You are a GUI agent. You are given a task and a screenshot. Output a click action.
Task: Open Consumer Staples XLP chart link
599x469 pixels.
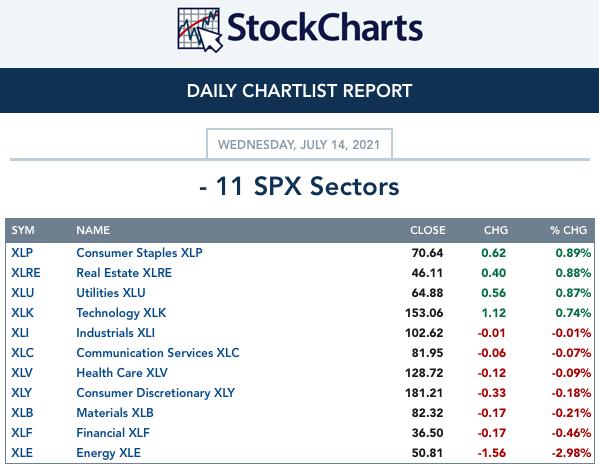point(139,253)
